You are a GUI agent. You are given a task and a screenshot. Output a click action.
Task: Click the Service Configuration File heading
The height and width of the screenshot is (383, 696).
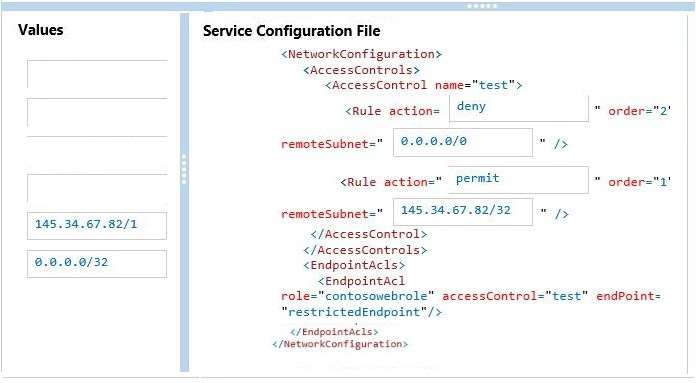pos(292,31)
